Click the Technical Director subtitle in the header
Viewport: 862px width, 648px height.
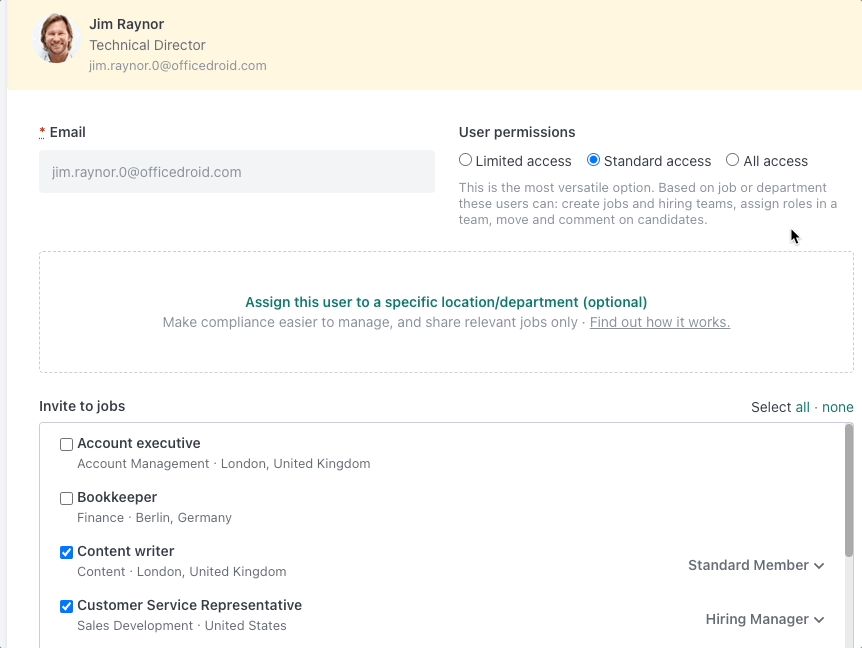147,45
